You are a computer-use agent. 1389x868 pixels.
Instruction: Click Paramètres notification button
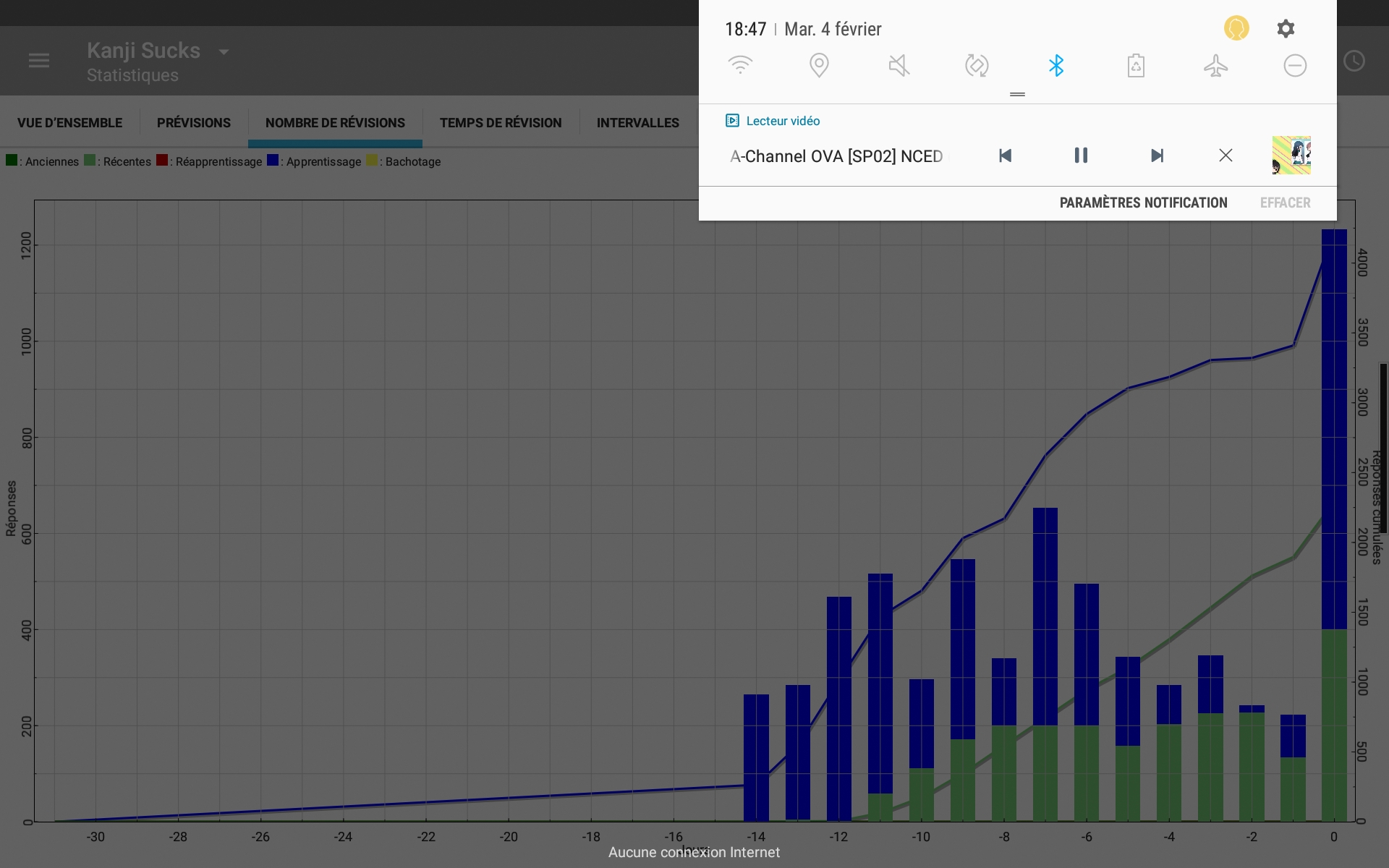pos(1143,203)
